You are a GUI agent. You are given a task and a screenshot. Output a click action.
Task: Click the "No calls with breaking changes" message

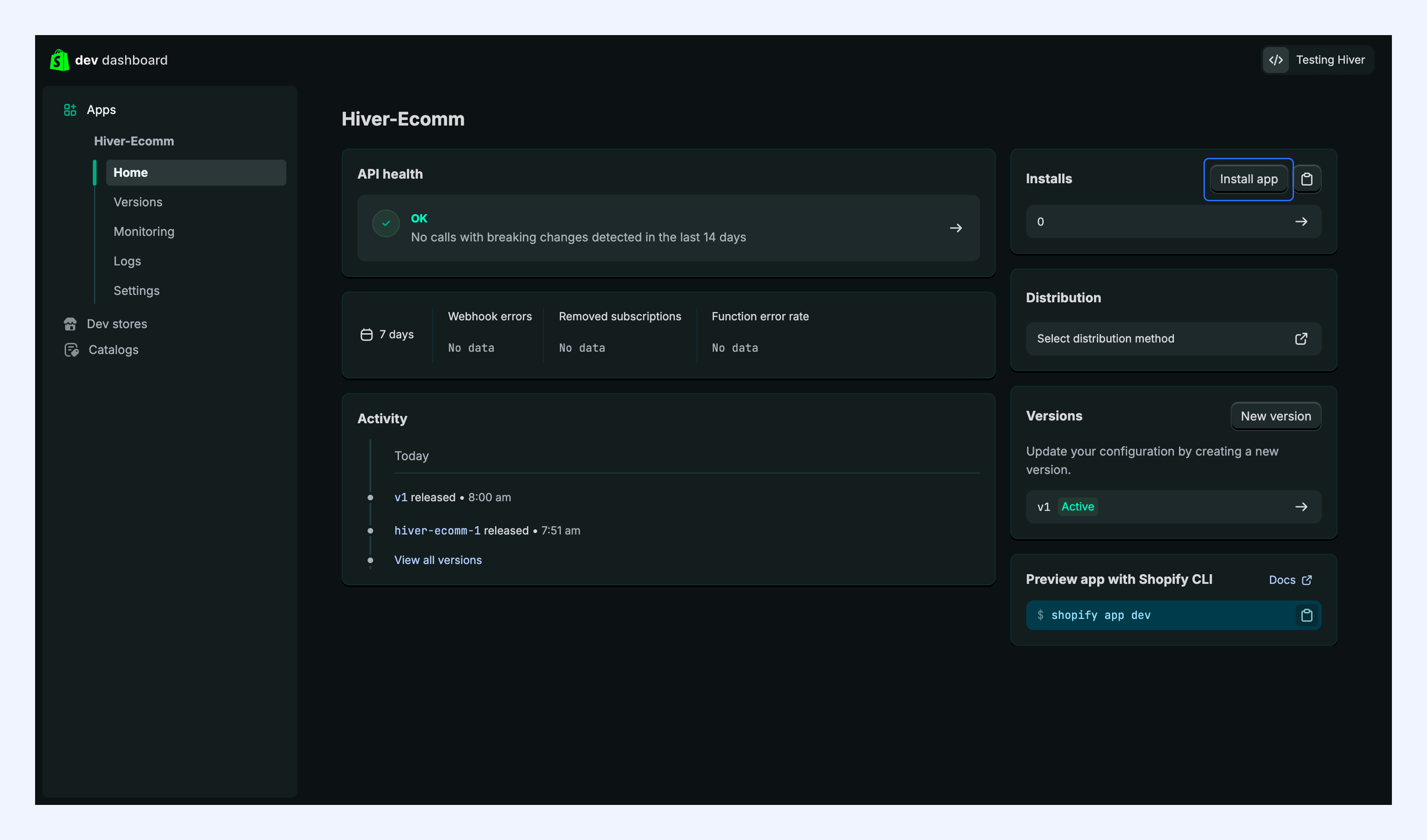coord(579,237)
